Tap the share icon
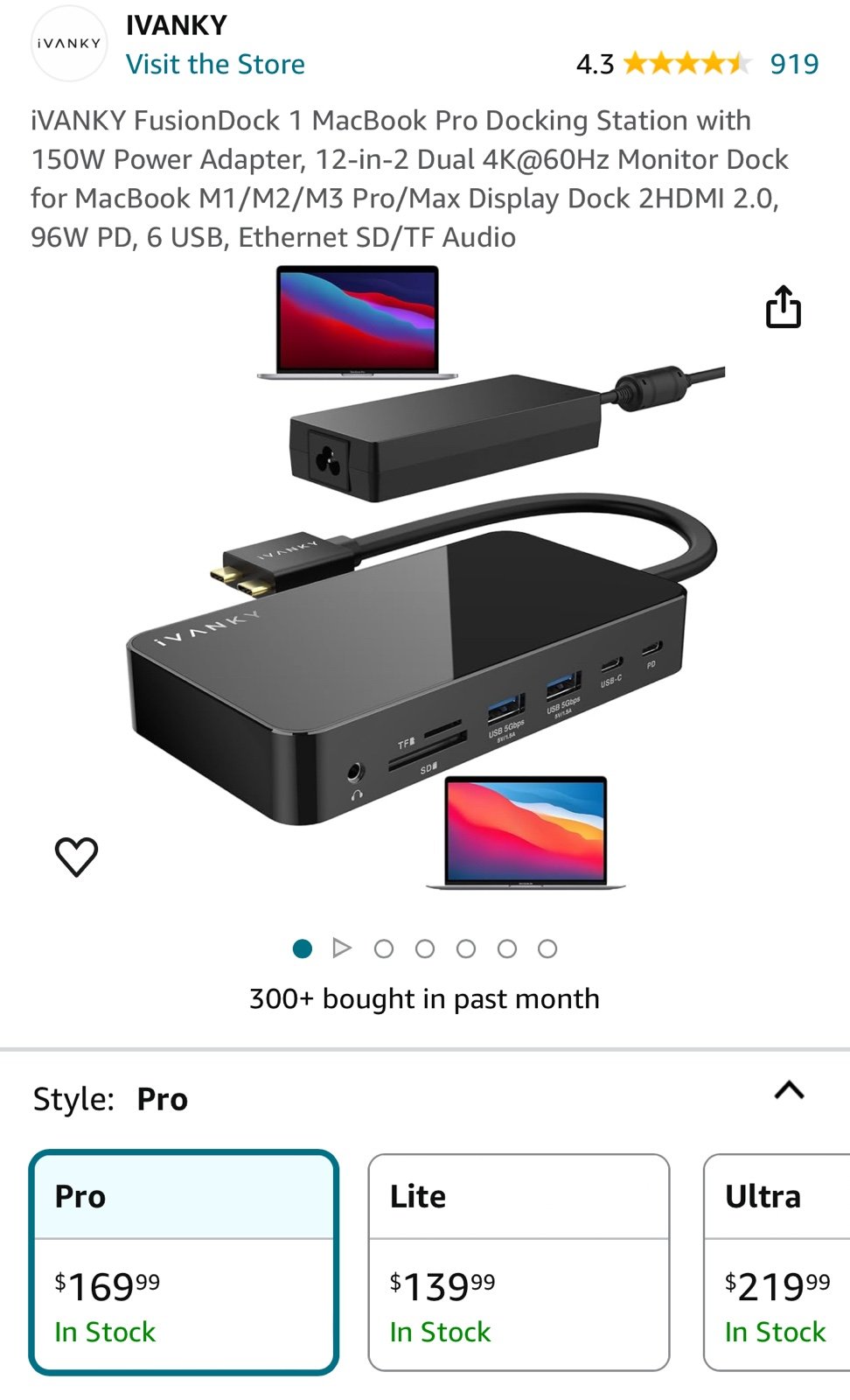850x1400 pixels. (783, 307)
